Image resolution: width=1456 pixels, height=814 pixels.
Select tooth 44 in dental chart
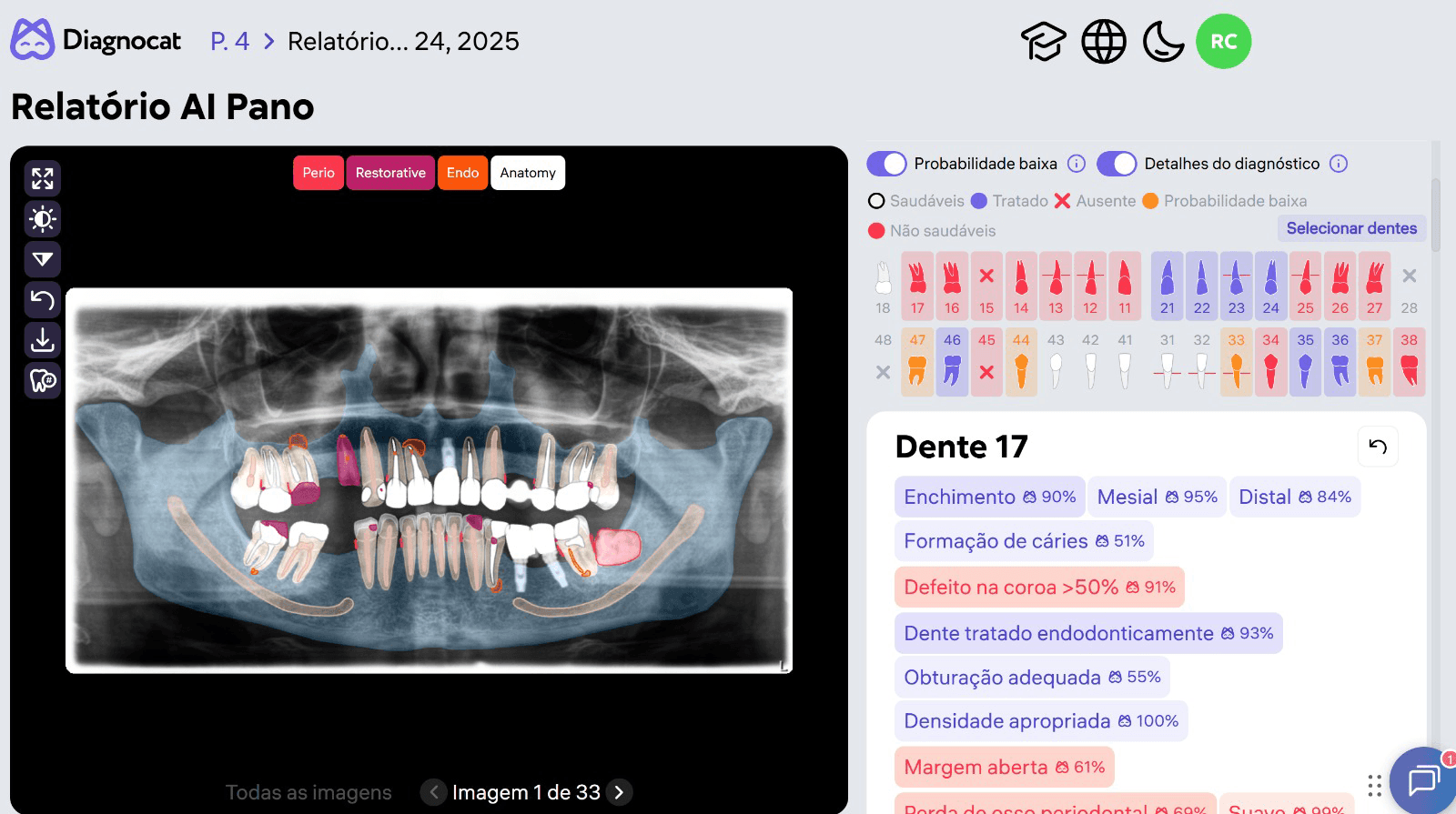1021,362
